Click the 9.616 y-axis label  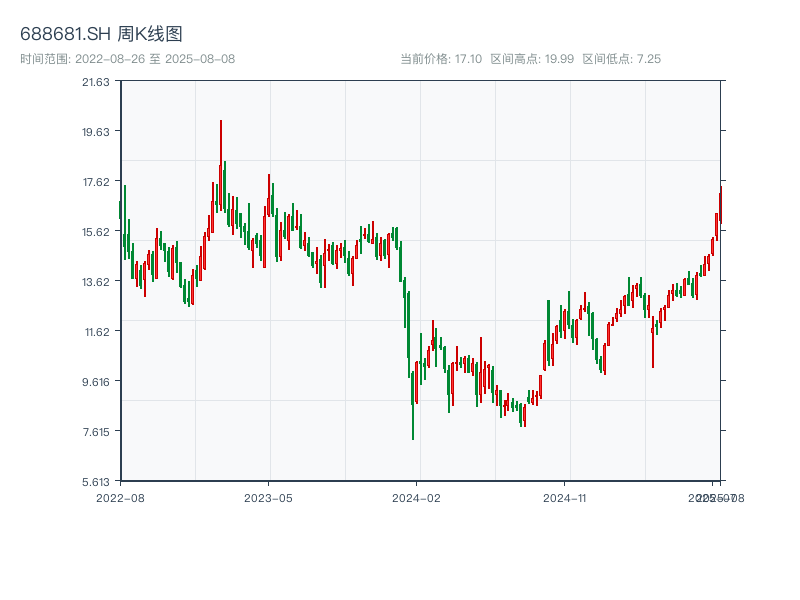click(96, 381)
